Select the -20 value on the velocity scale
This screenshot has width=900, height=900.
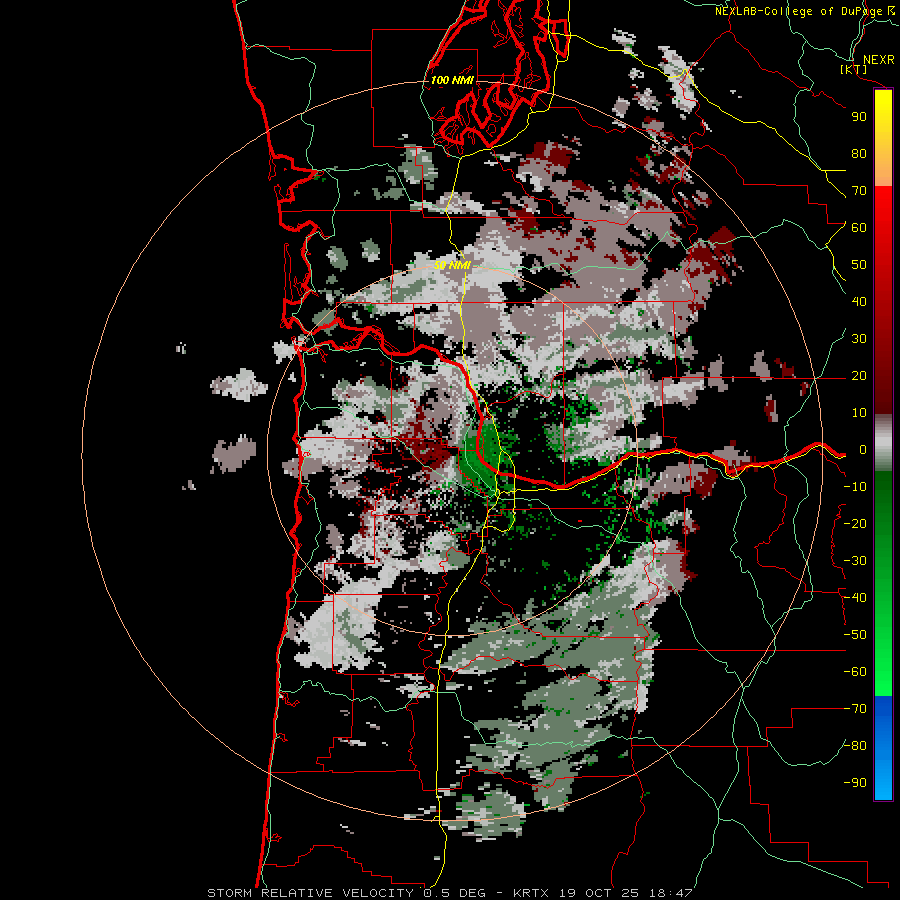pyautogui.click(x=855, y=523)
